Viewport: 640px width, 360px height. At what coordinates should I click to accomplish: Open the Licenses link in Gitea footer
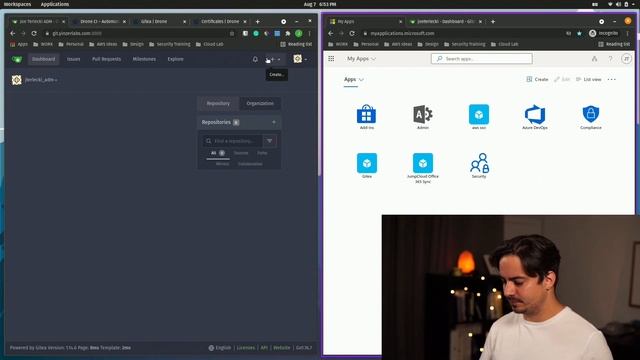pyautogui.click(x=246, y=348)
